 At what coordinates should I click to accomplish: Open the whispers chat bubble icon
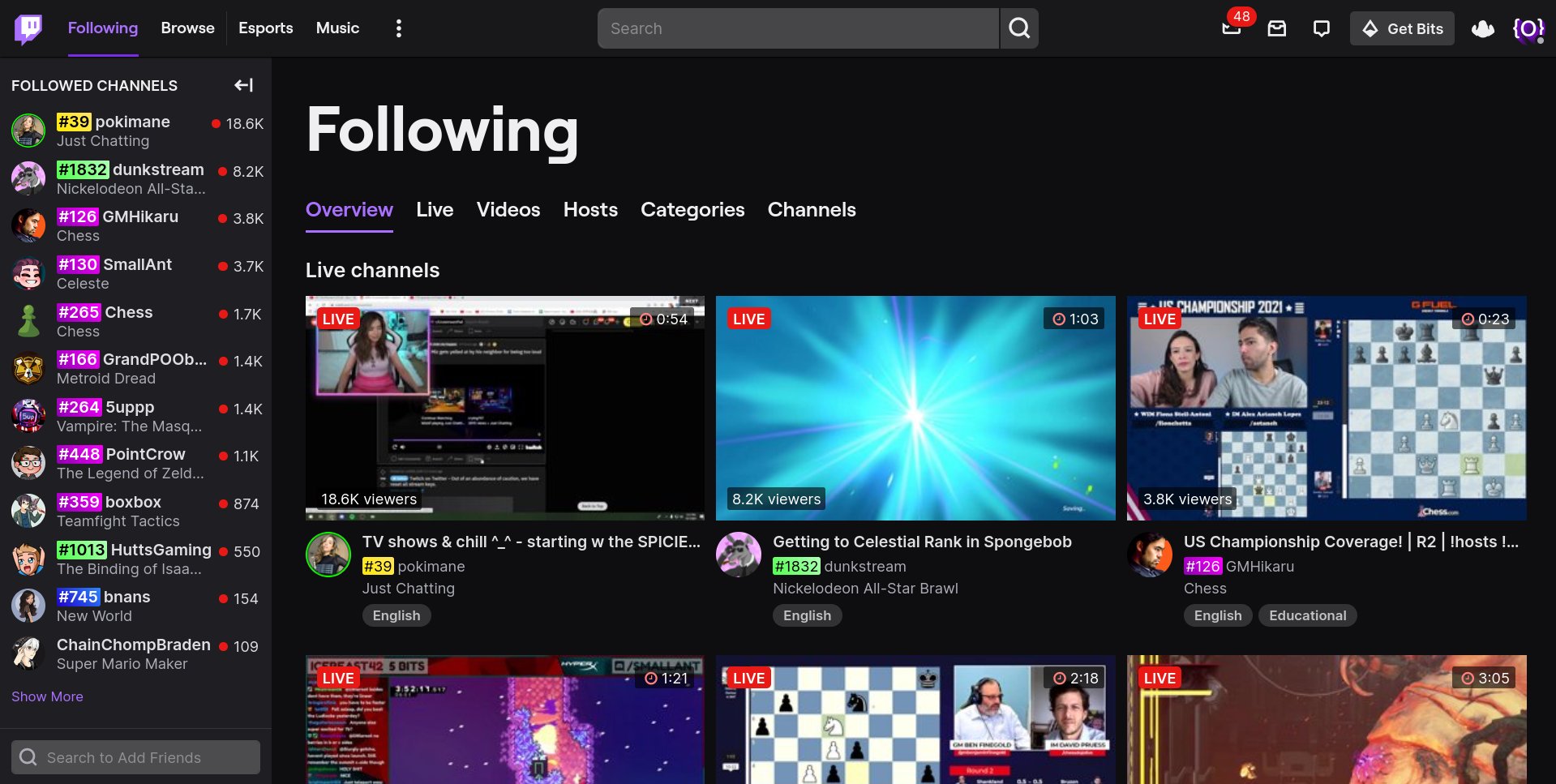click(1322, 29)
